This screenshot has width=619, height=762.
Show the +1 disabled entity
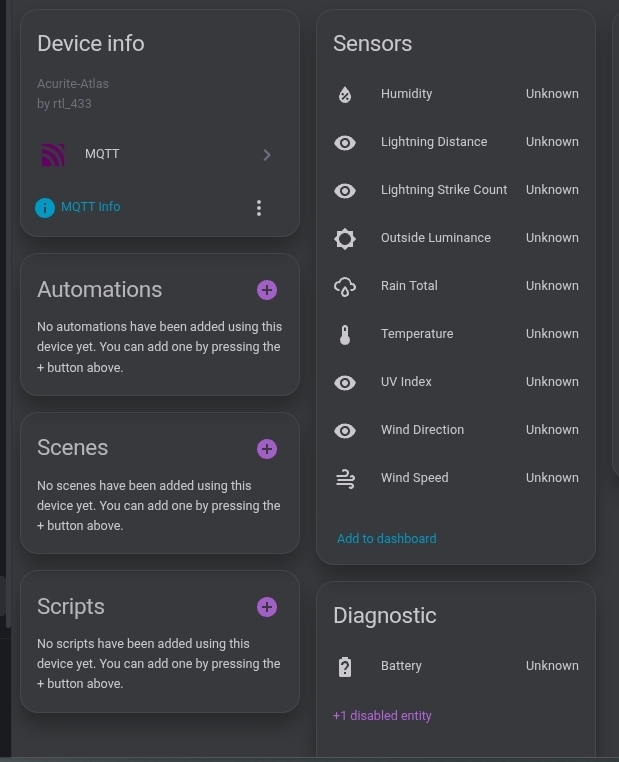pos(382,716)
